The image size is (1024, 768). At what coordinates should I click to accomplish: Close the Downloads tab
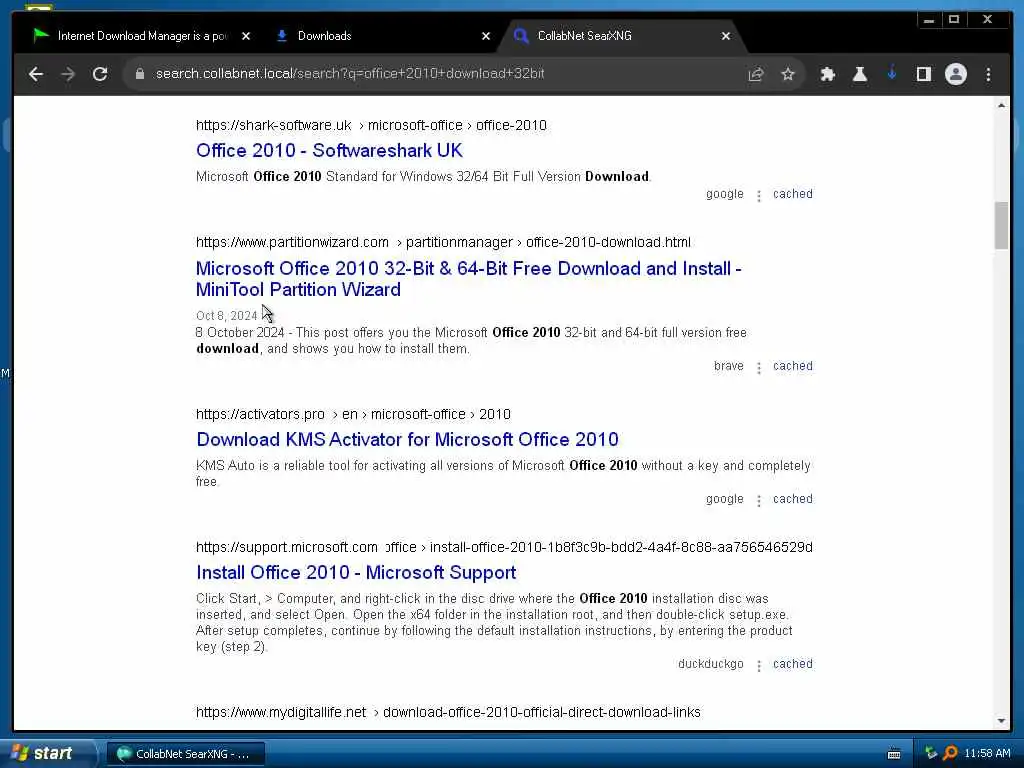click(x=485, y=36)
